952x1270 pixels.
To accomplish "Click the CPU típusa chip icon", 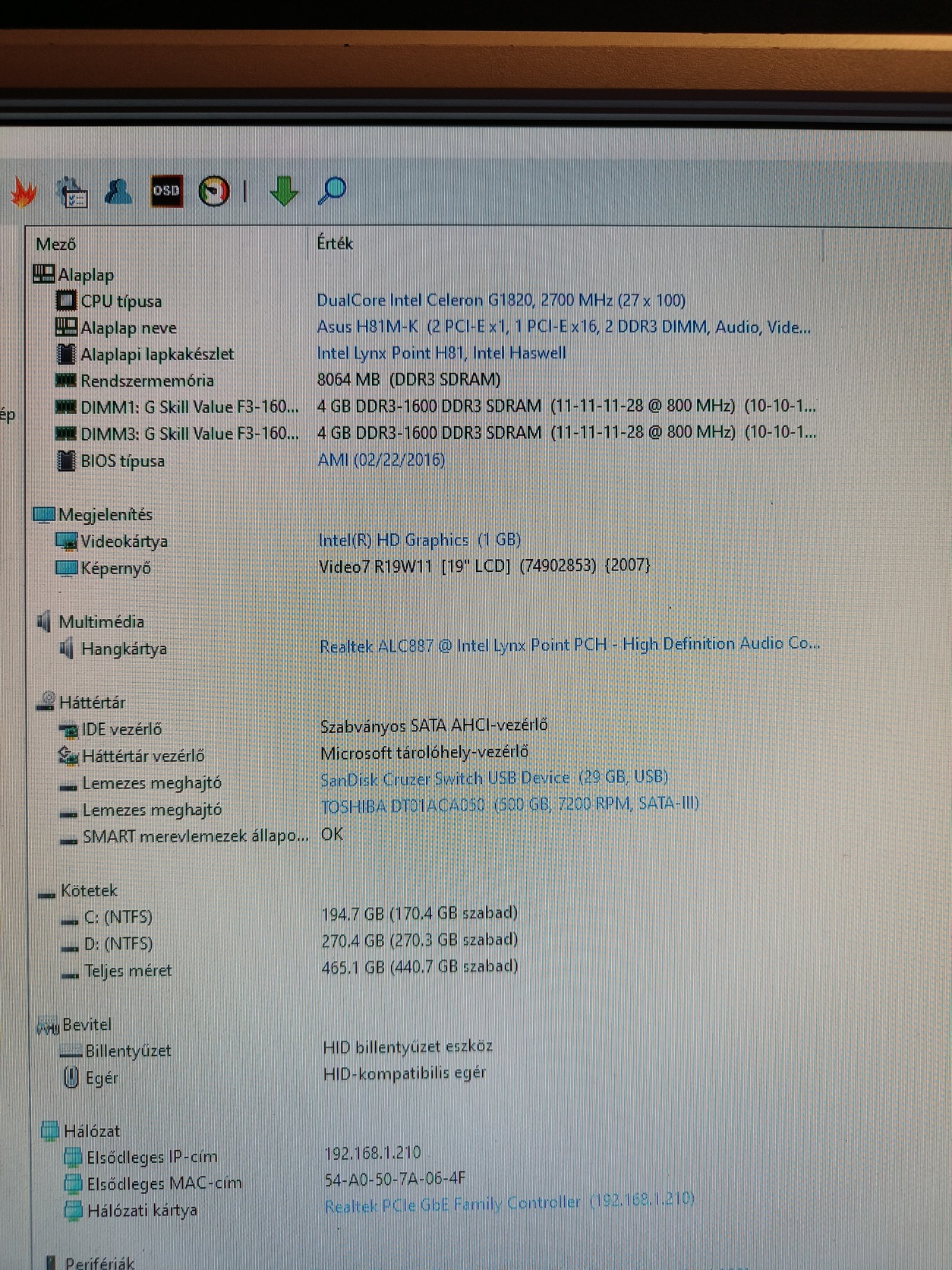I will click(x=67, y=301).
